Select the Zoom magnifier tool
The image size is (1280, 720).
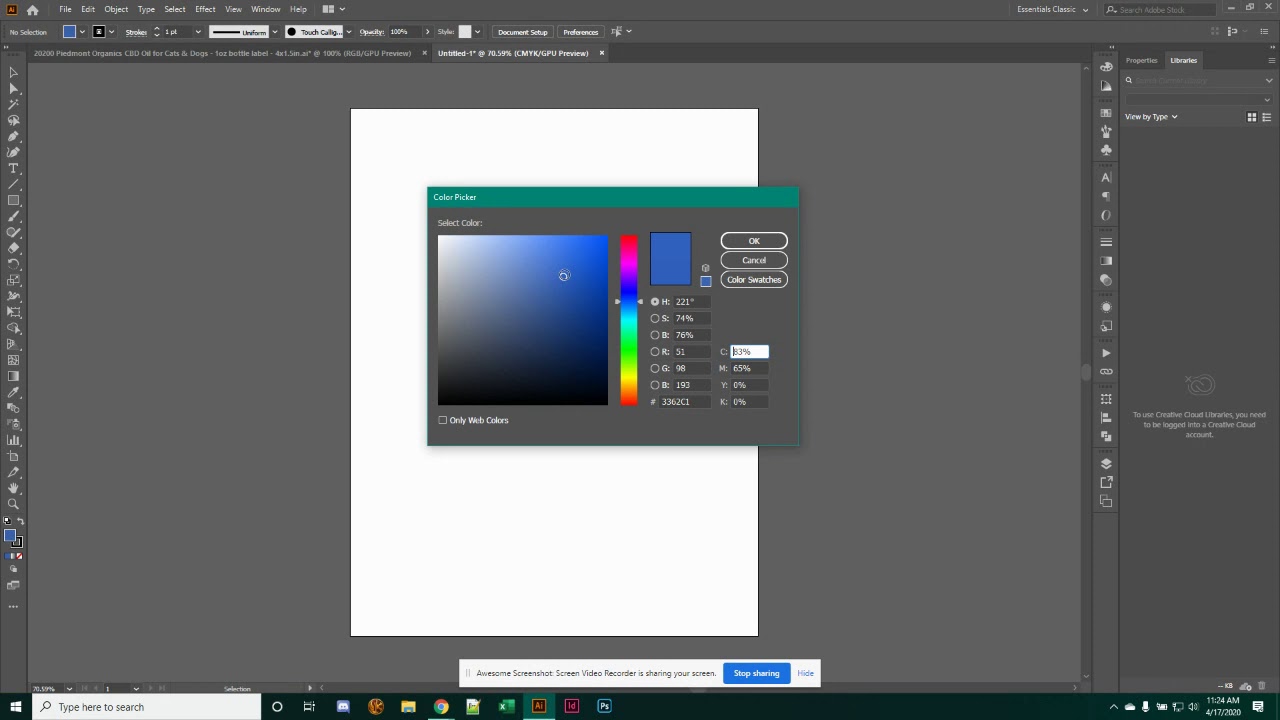13,504
